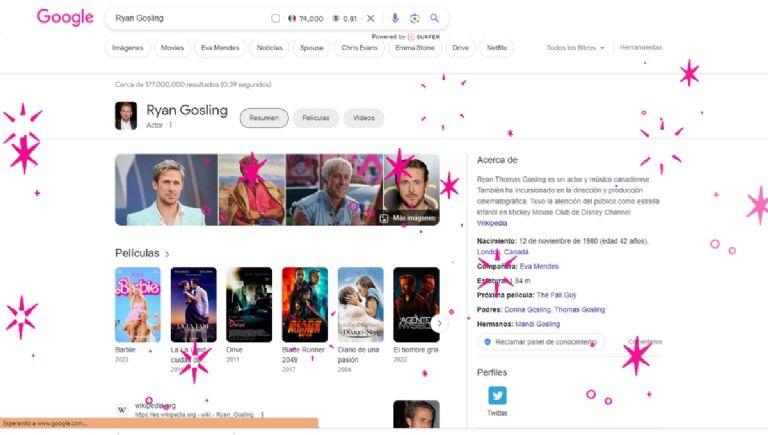
Task: Start voice search with the microphone icon
Action: coord(395,18)
